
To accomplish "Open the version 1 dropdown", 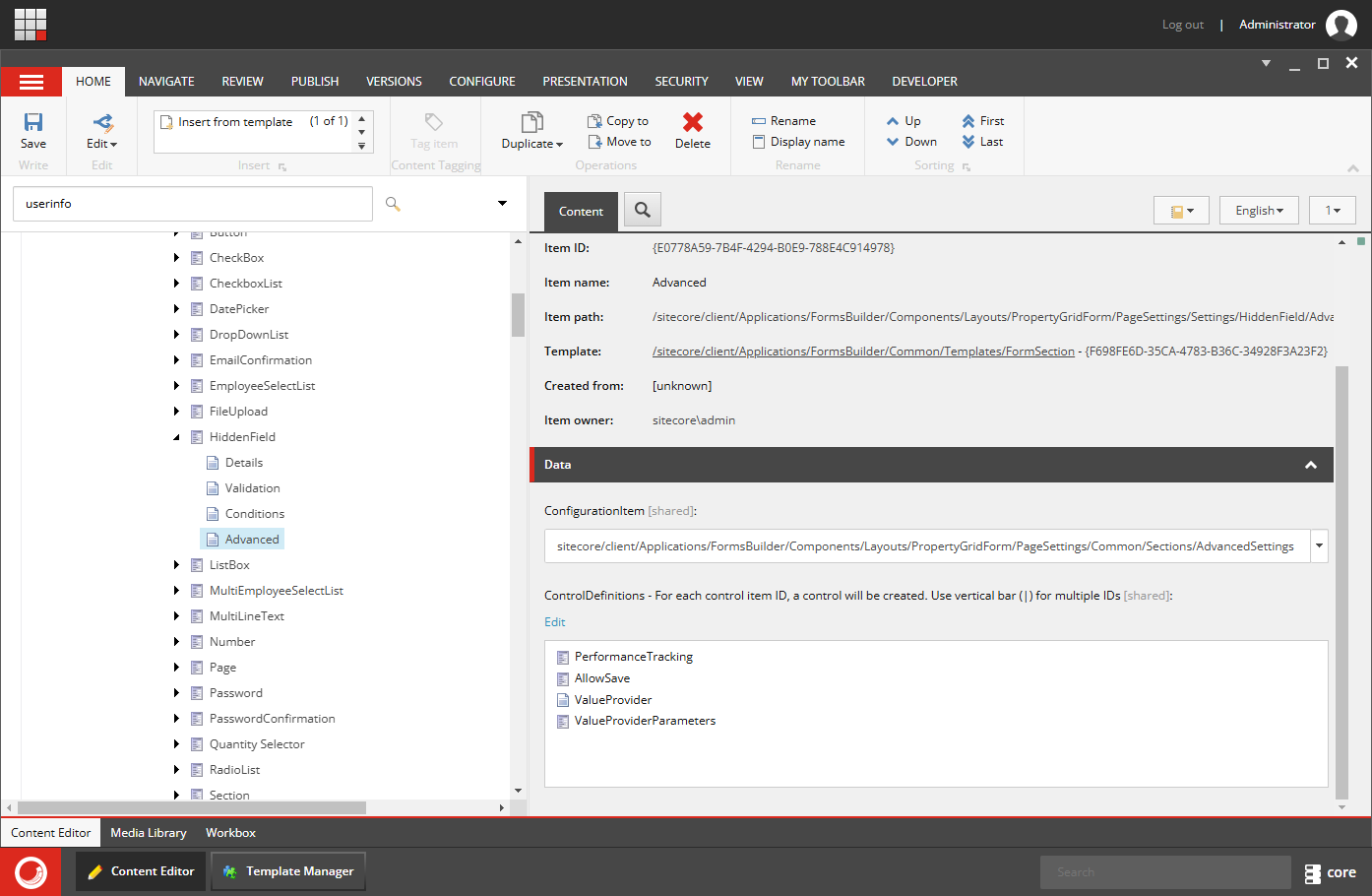I will (x=1333, y=211).
